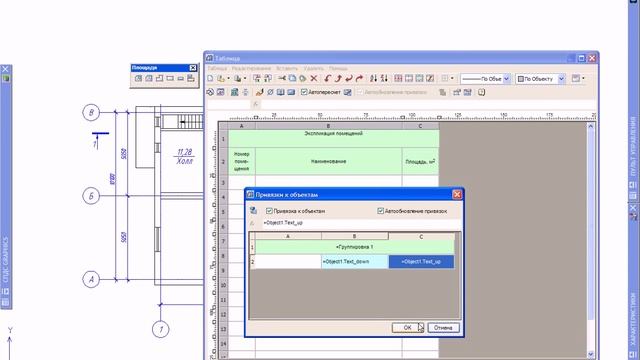Open the Таблица menu
The height and width of the screenshot is (360, 640).
pos(217,68)
